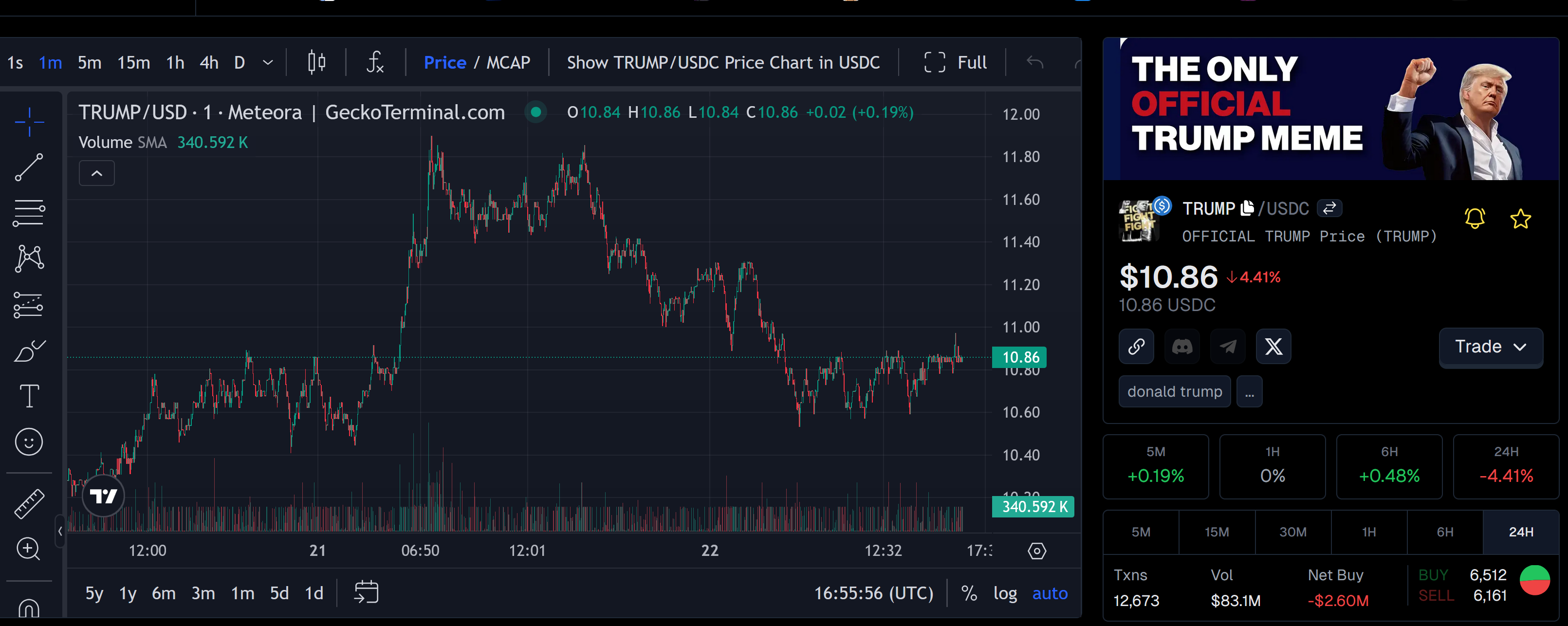Open the Official Trump Meme banner
This screenshot has width=1568, height=626.
1330,109
